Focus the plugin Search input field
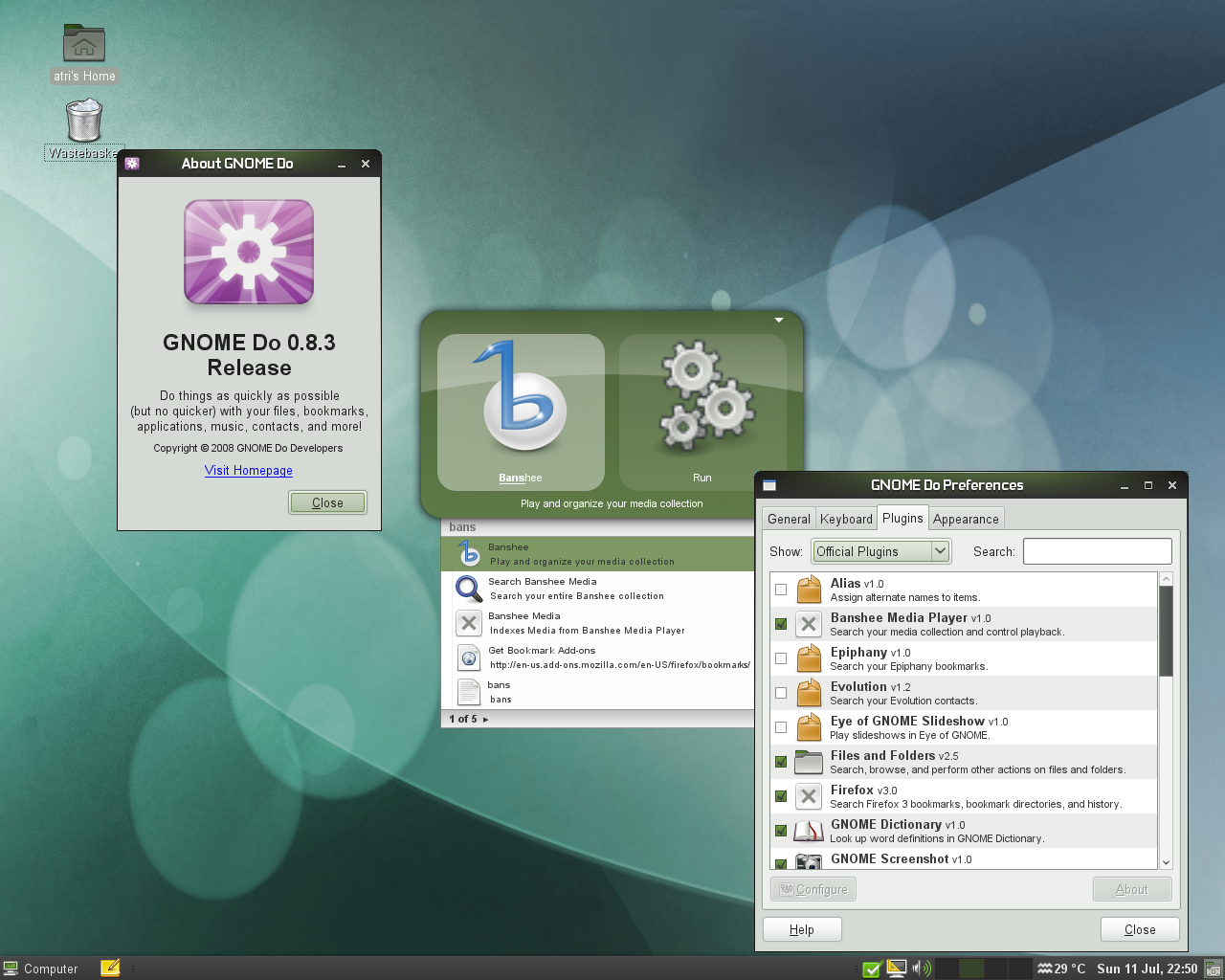1225x980 pixels. pos(1098,551)
